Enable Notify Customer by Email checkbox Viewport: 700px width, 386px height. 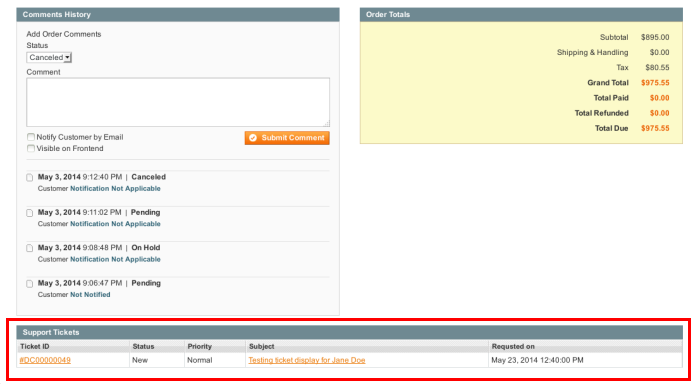tap(31, 137)
